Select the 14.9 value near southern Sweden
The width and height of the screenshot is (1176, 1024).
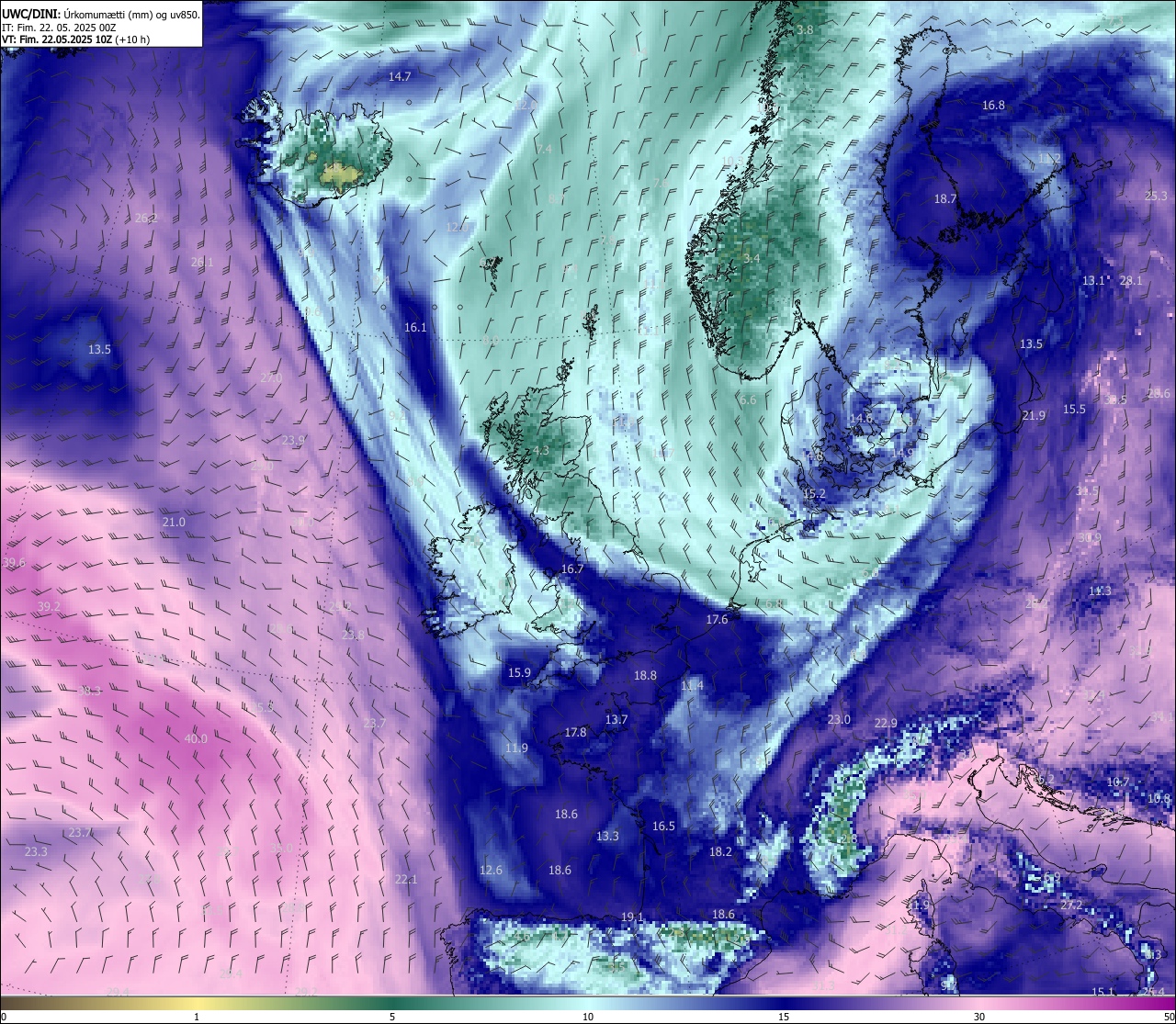click(x=902, y=453)
